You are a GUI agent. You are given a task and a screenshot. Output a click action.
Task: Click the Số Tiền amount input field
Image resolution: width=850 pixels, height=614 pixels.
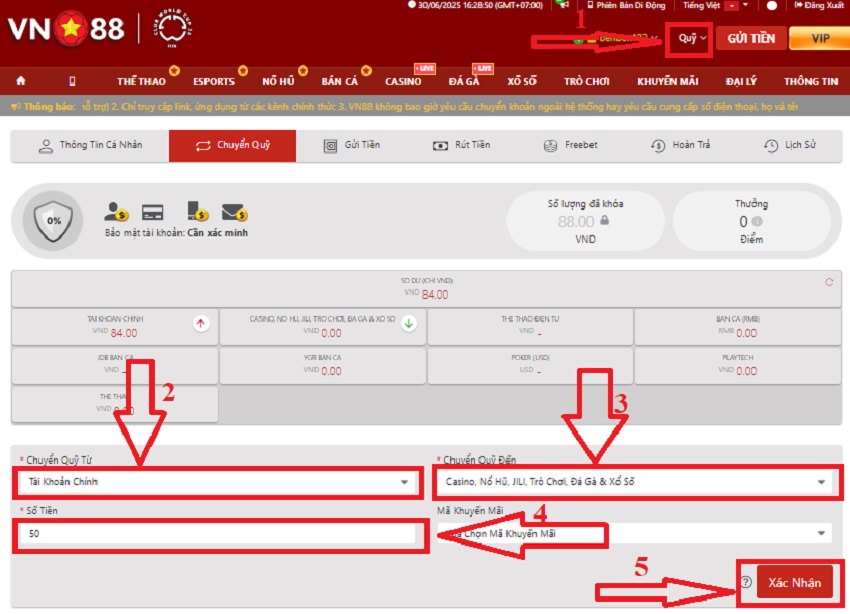tap(217, 534)
